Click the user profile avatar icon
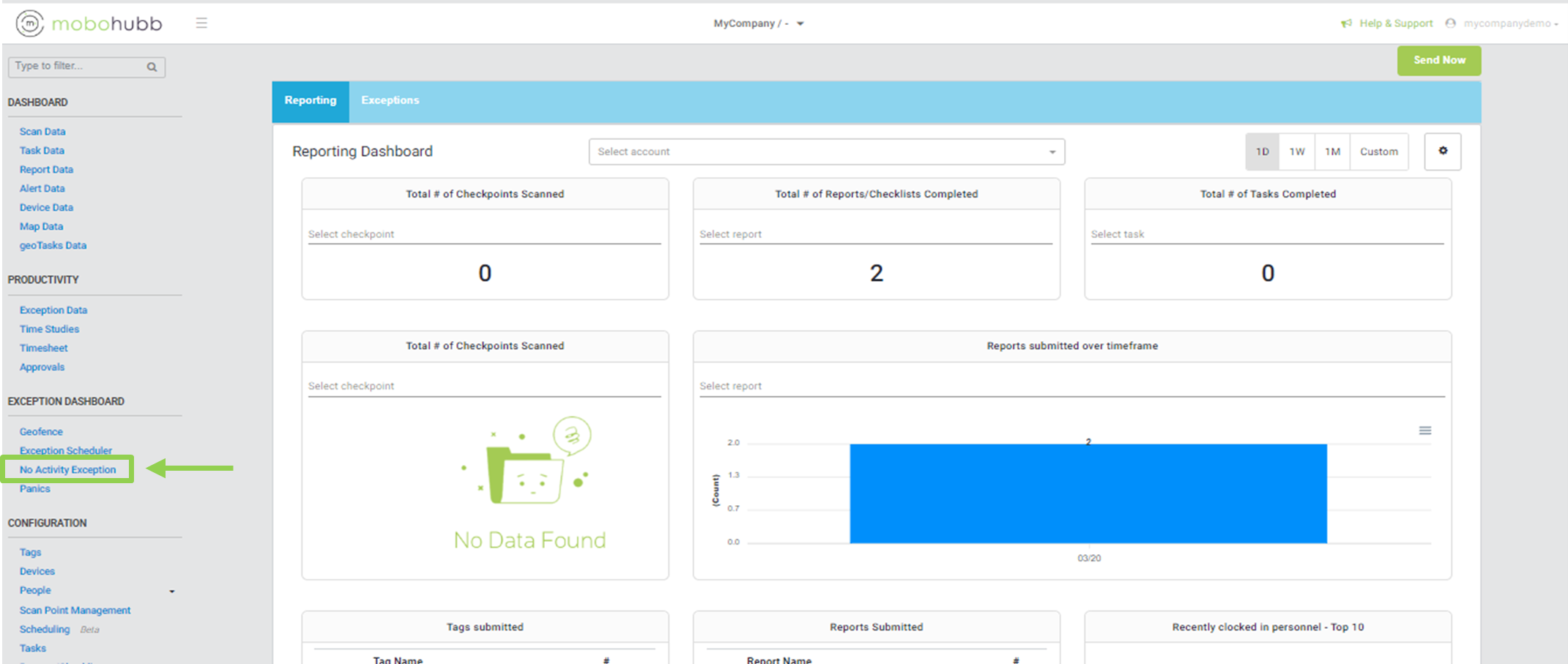Viewport: 1568px width, 664px height. [1450, 23]
